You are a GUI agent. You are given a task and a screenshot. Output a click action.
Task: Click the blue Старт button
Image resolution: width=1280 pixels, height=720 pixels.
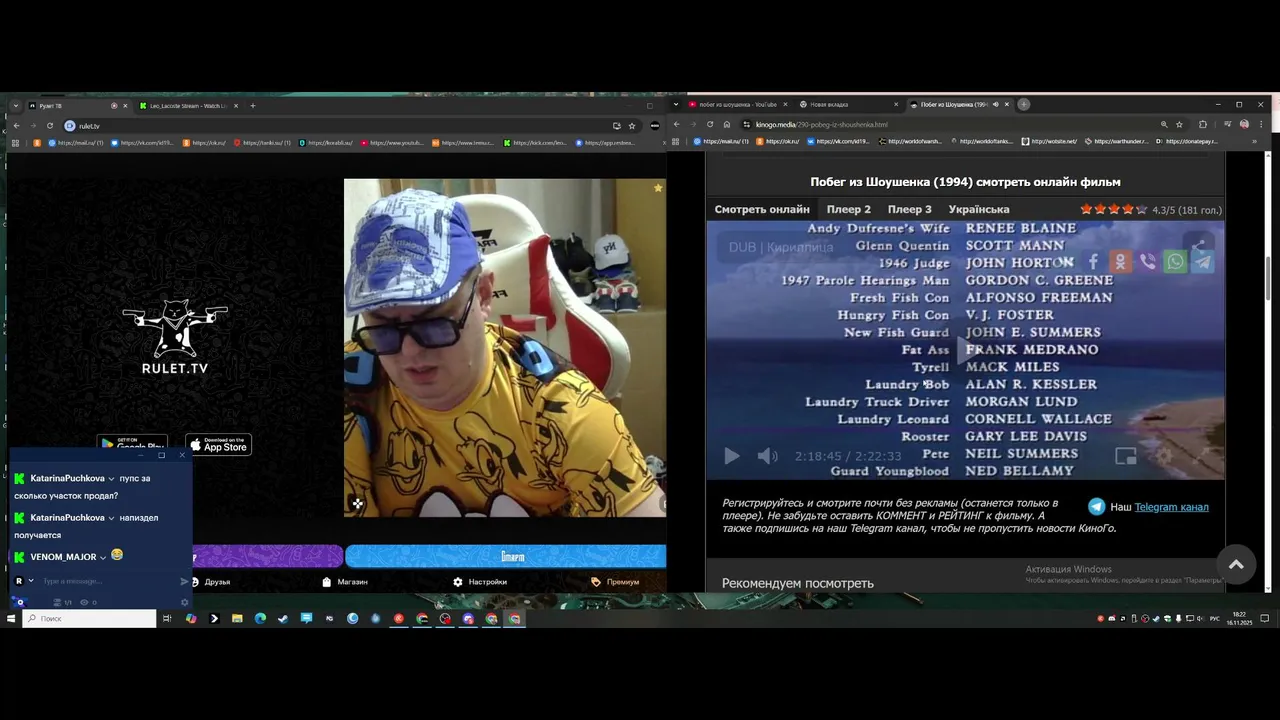(505, 556)
